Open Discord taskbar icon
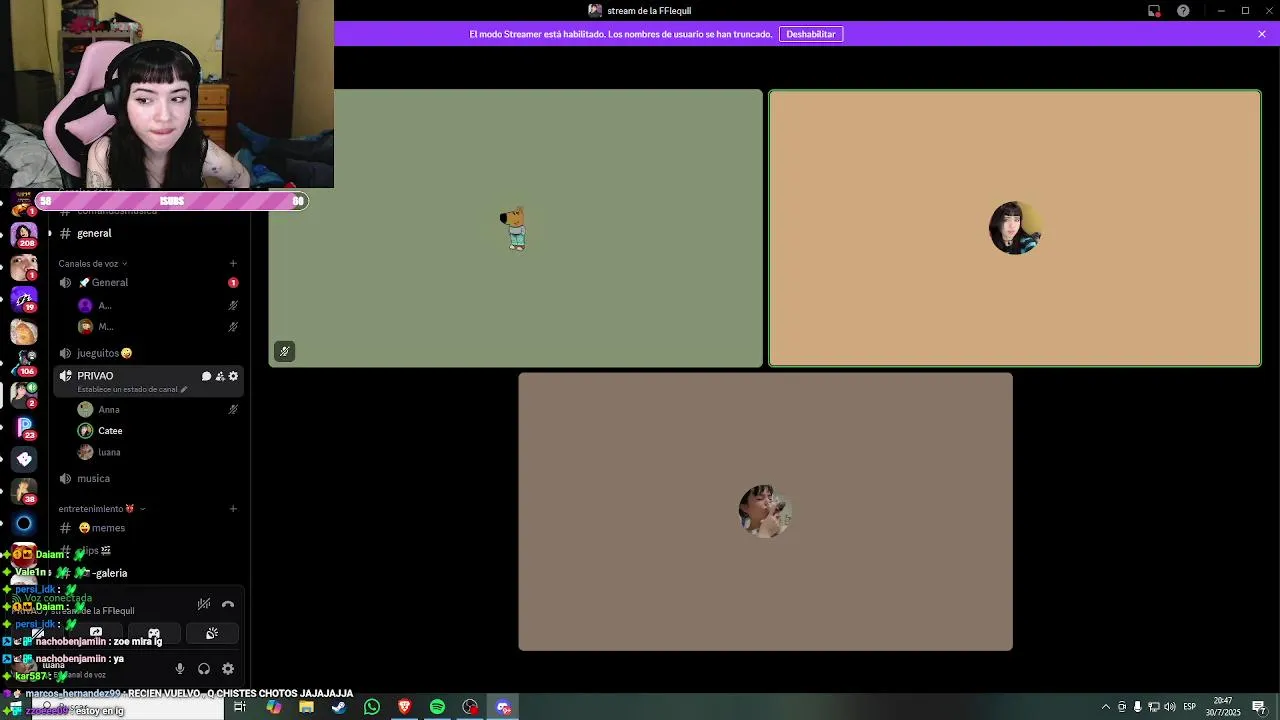 [x=504, y=707]
